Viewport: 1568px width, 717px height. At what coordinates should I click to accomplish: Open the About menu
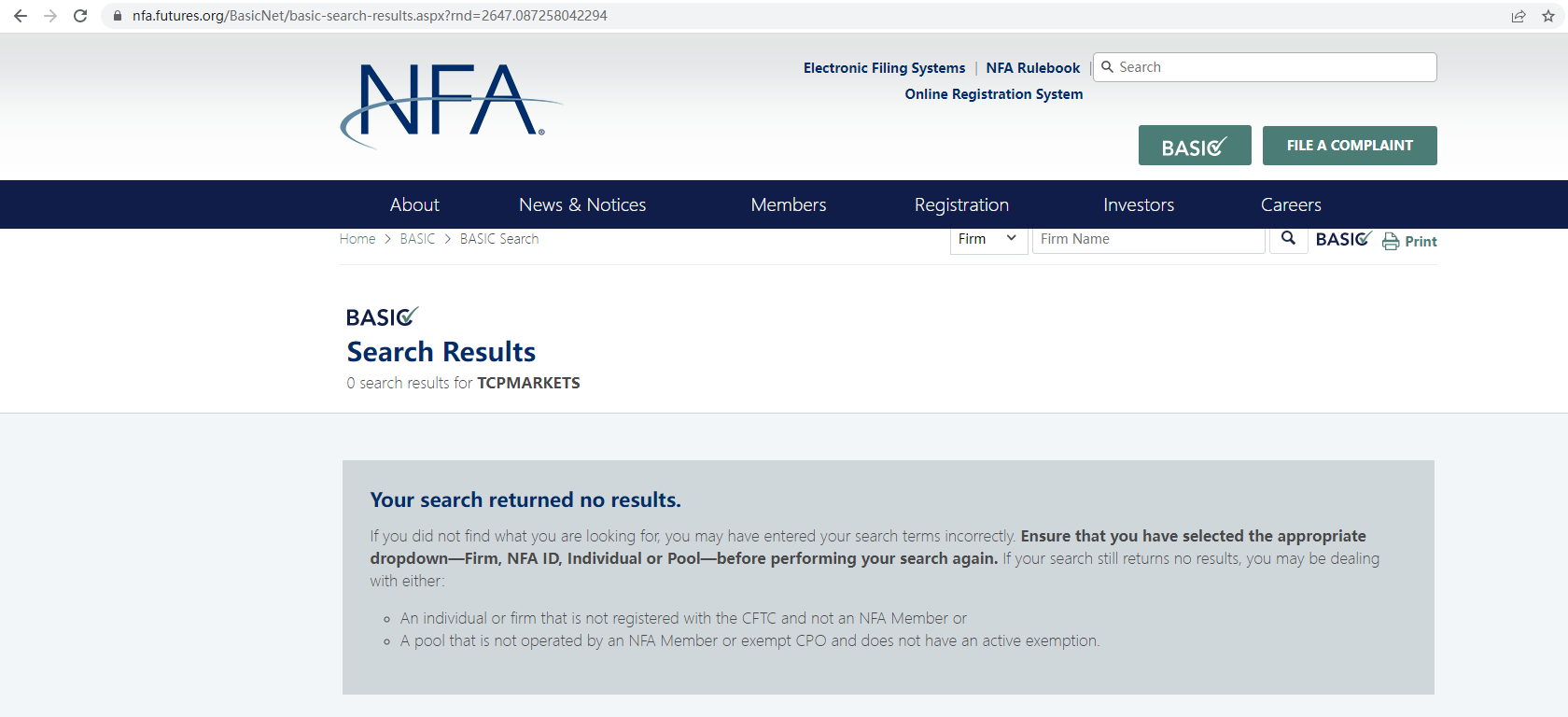point(414,204)
